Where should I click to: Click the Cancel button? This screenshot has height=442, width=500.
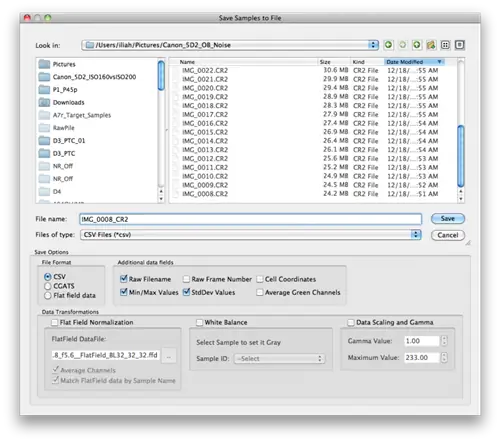pos(448,235)
